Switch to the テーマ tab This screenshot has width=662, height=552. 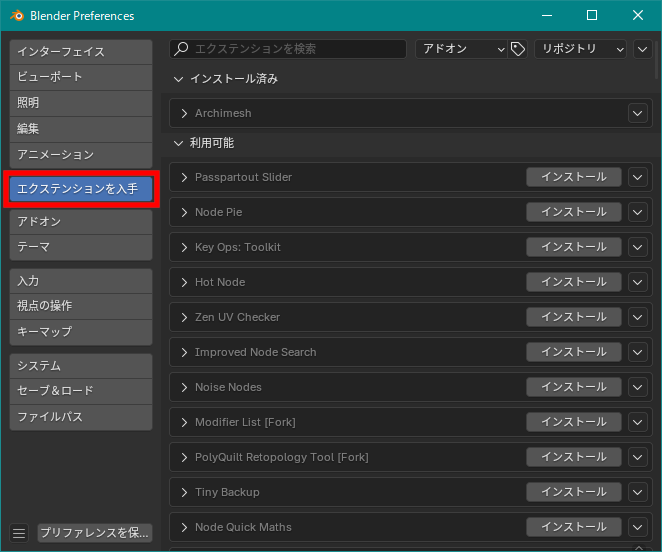(81, 247)
